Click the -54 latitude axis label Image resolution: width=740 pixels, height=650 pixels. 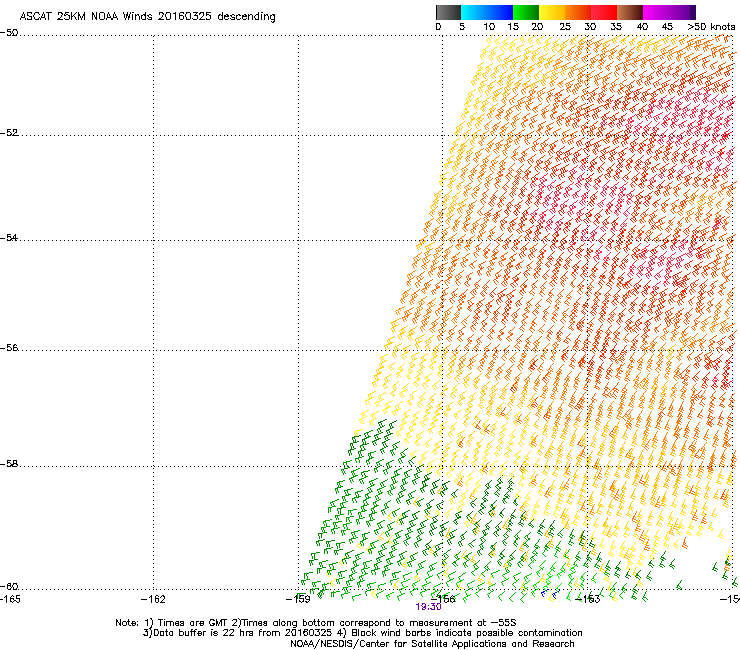pyautogui.click(x=9, y=237)
